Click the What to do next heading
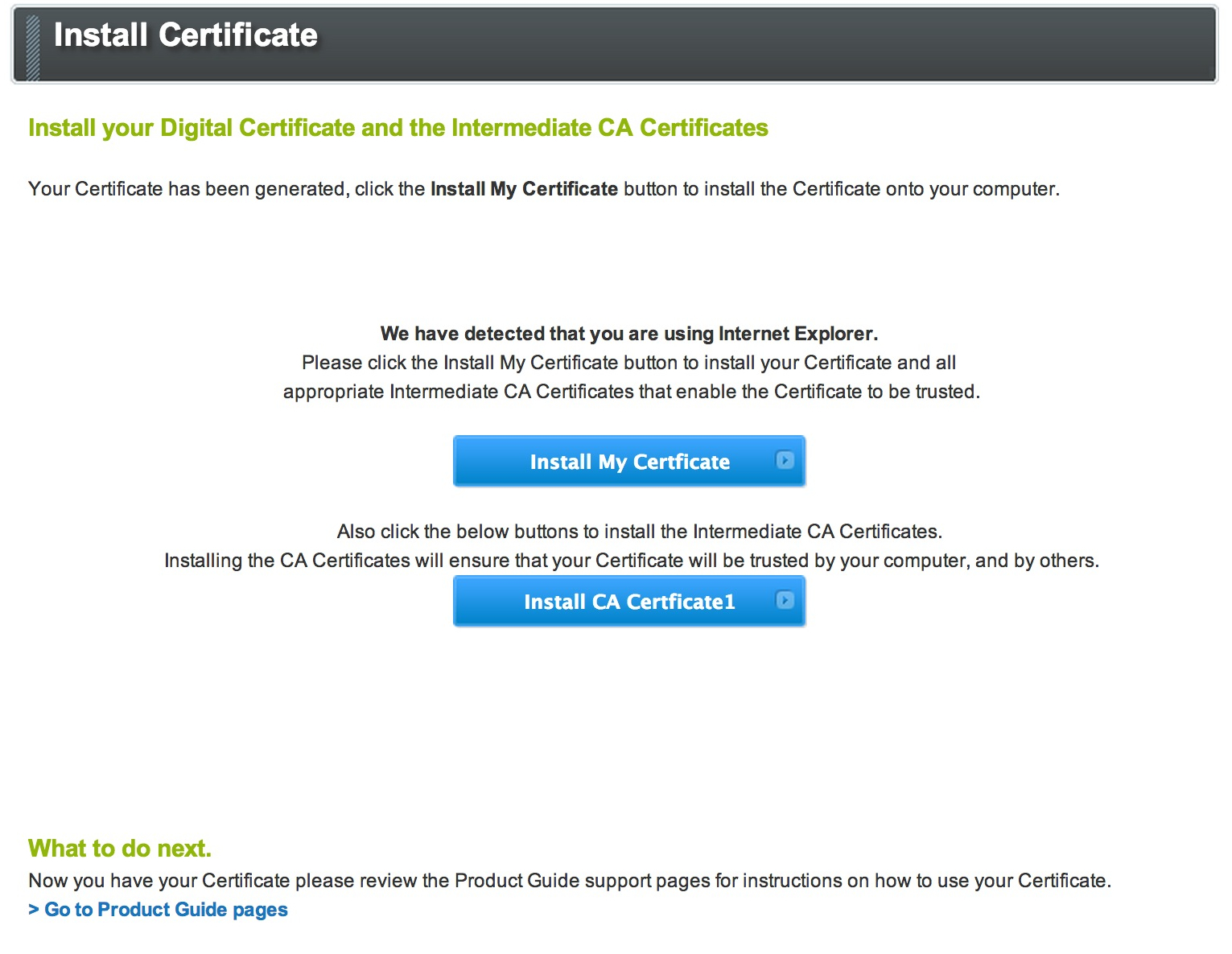This screenshot has height=954, width=1232. tap(120, 849)
